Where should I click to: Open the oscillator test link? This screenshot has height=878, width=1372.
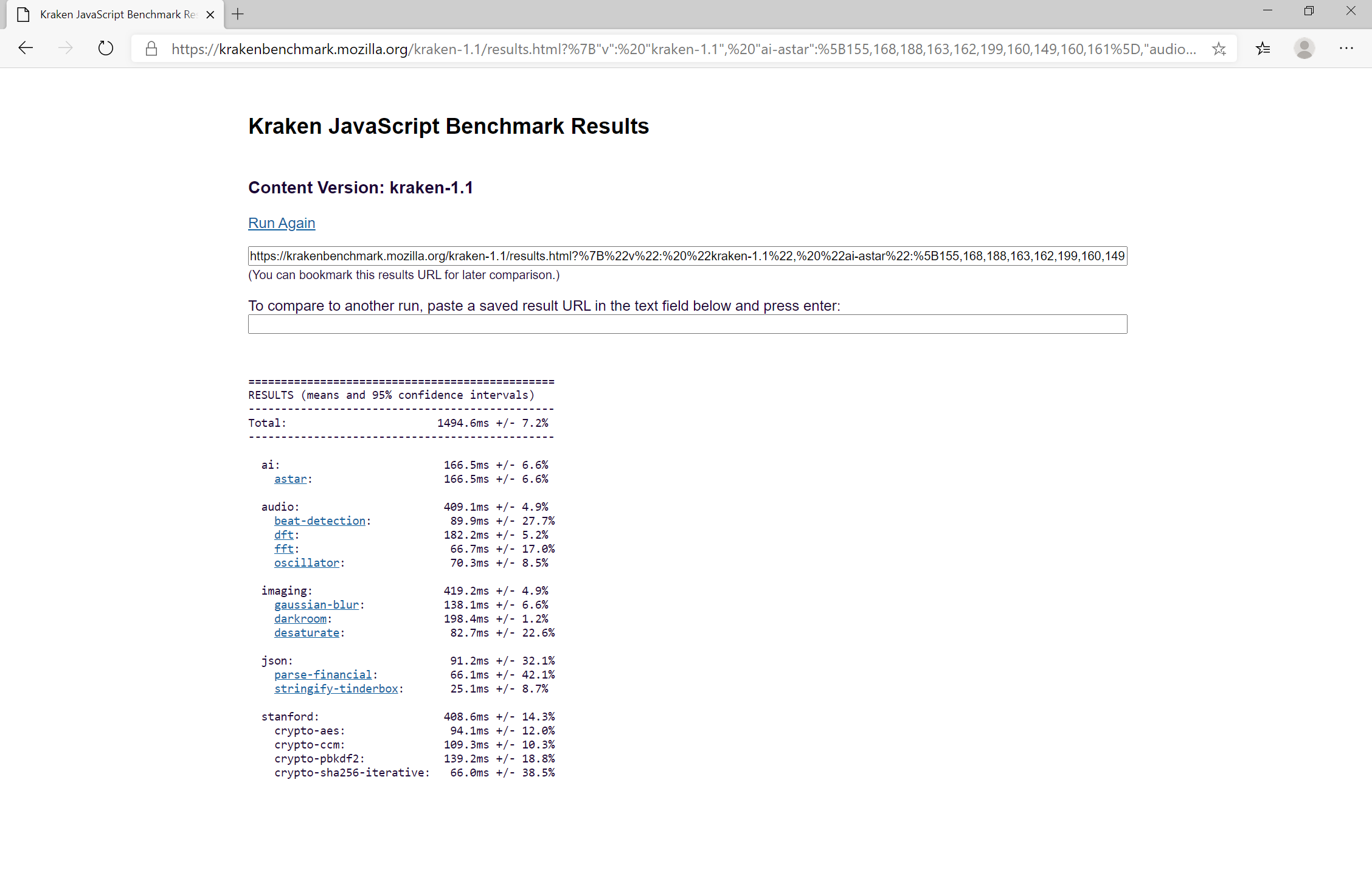click(x=307, y=563)
